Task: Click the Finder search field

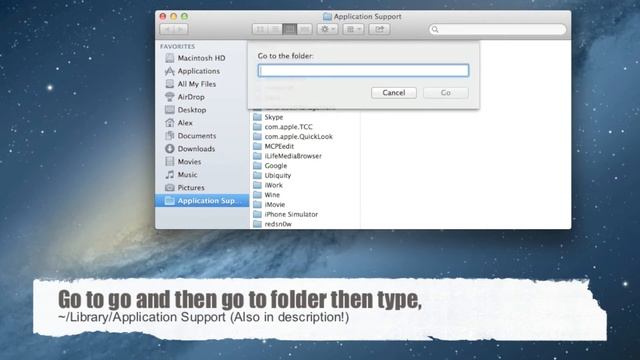Action: 498,29
